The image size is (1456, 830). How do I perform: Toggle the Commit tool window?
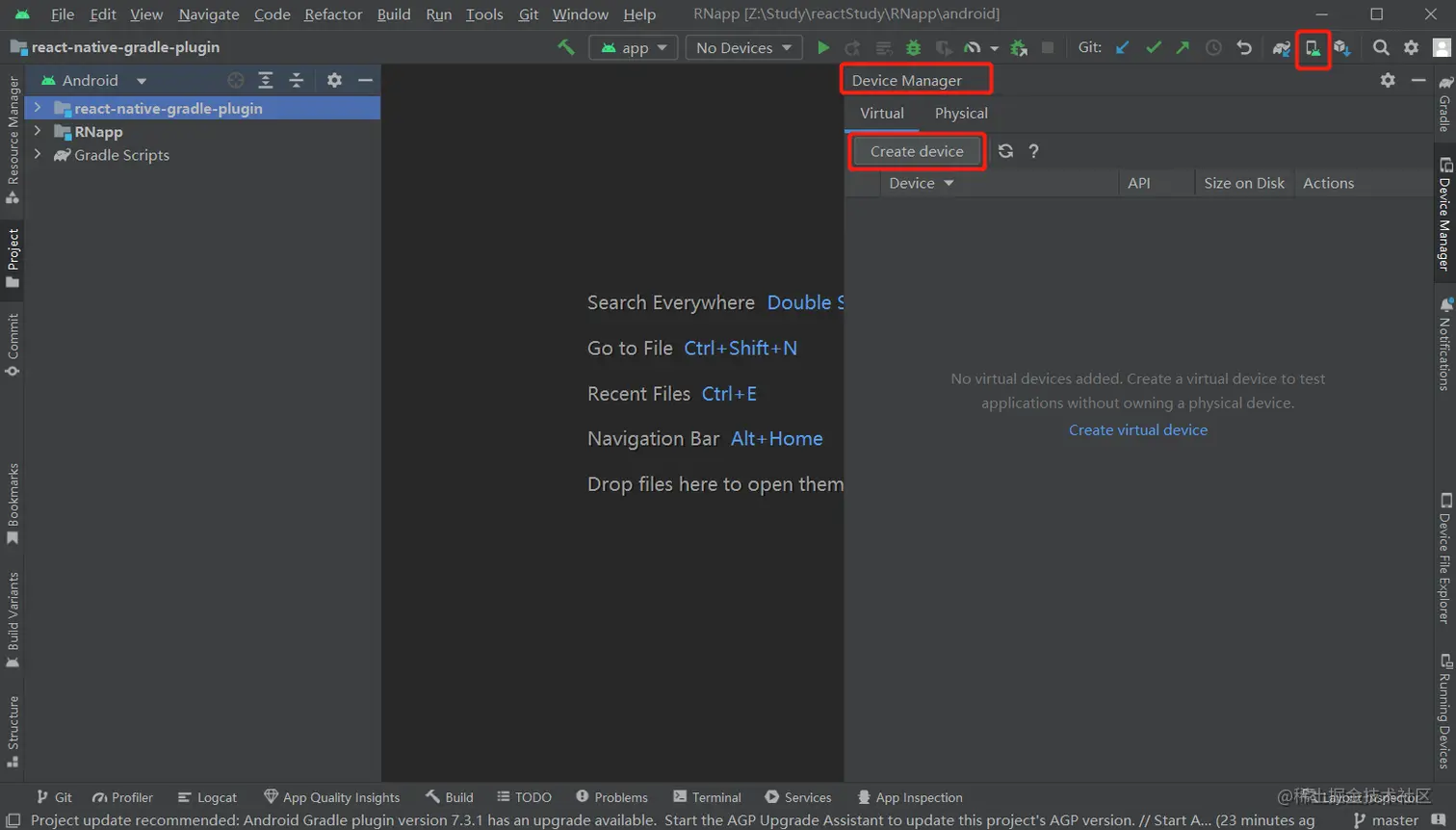click(13, 345)
